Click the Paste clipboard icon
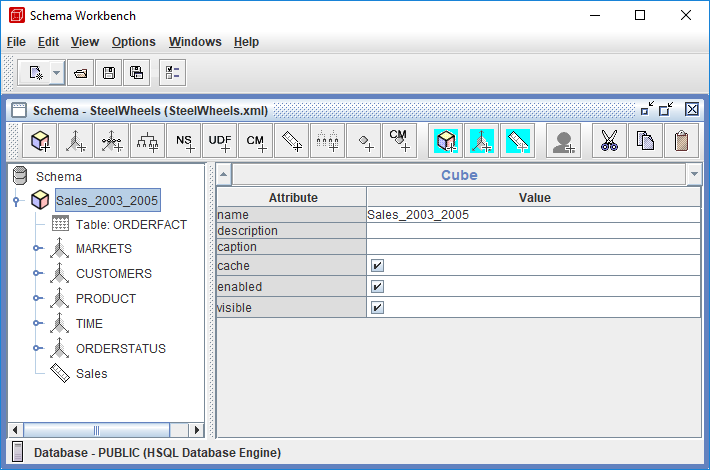Screen dimensions: 710x470 [x=681, y=141]
